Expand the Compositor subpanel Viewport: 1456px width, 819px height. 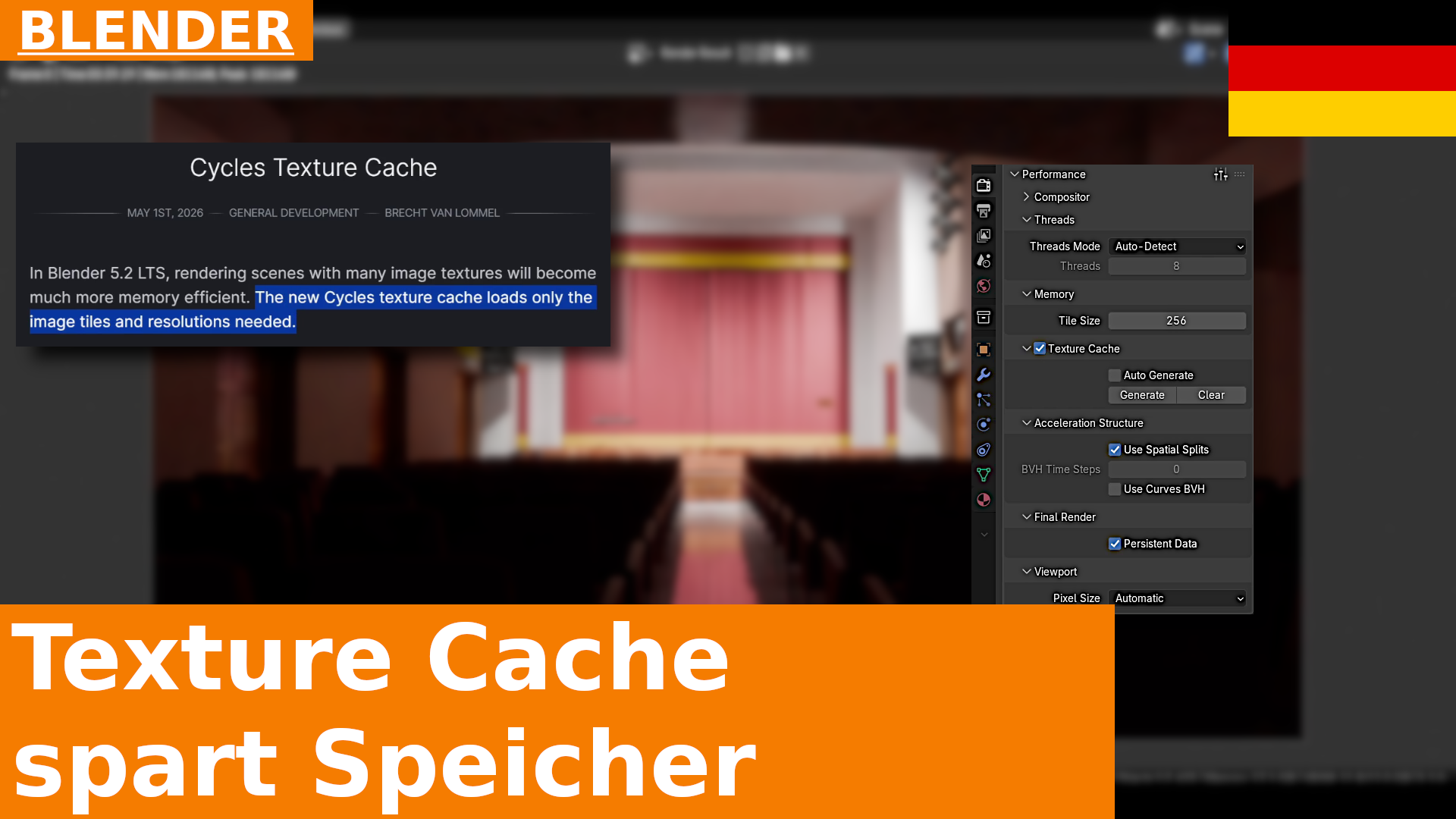tap(1027, 197)
